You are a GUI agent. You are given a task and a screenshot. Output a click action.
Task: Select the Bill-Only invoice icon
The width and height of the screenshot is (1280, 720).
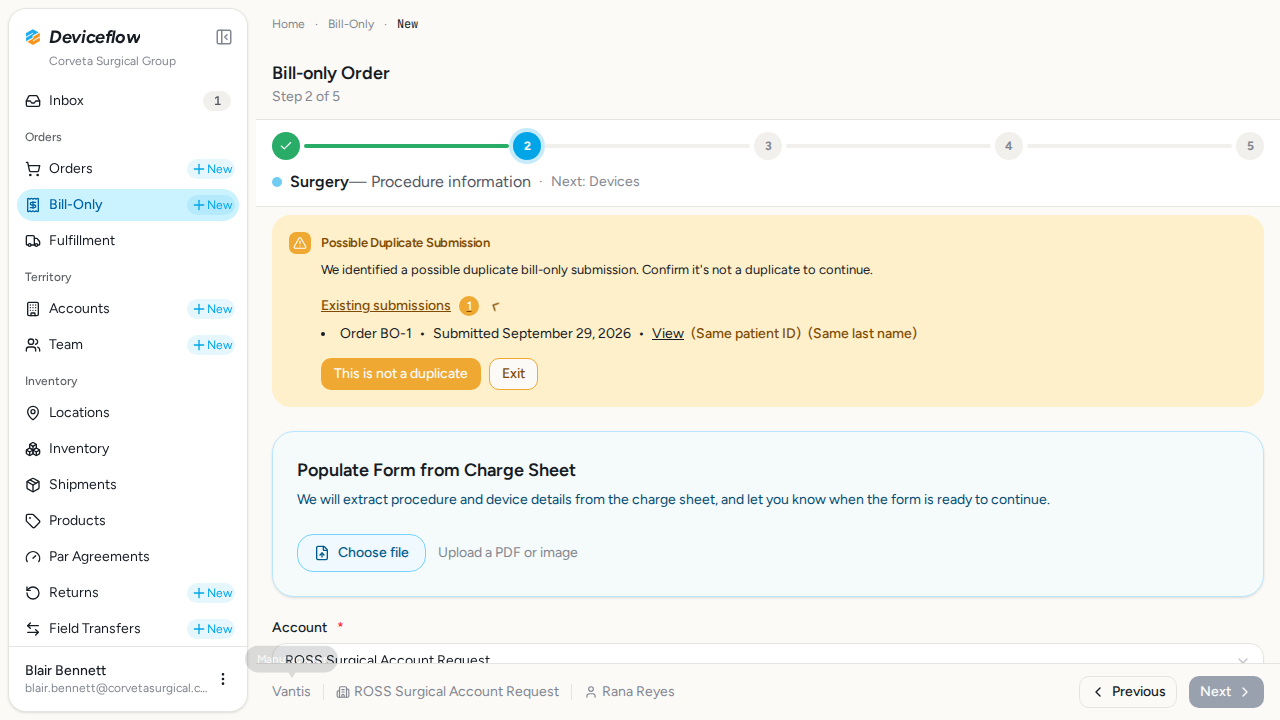point(33,205)
